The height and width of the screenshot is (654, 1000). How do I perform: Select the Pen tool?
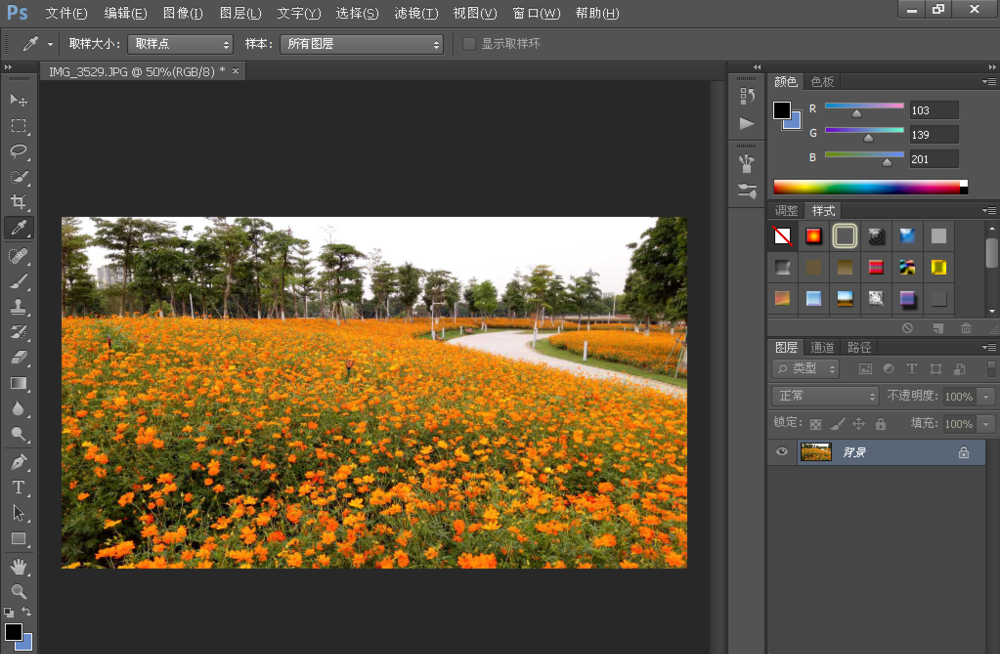tap(18, 462)
